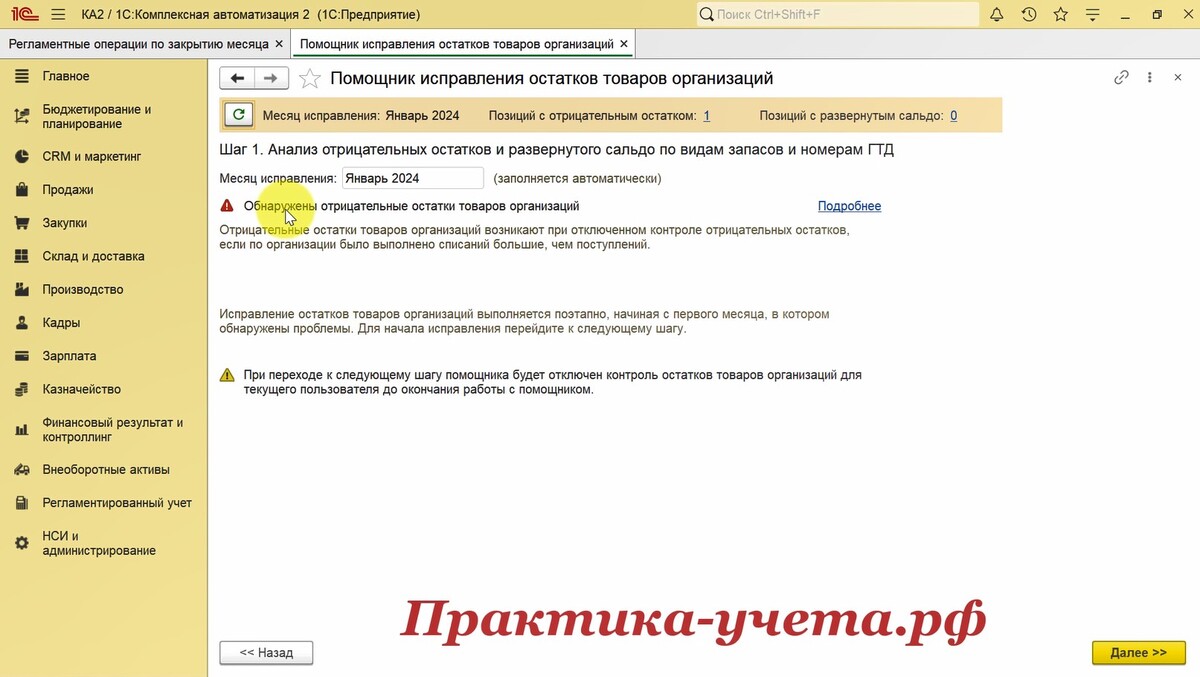
Task: Click the '(заполняется автоматически)' hint text
Action: point(577,178)
